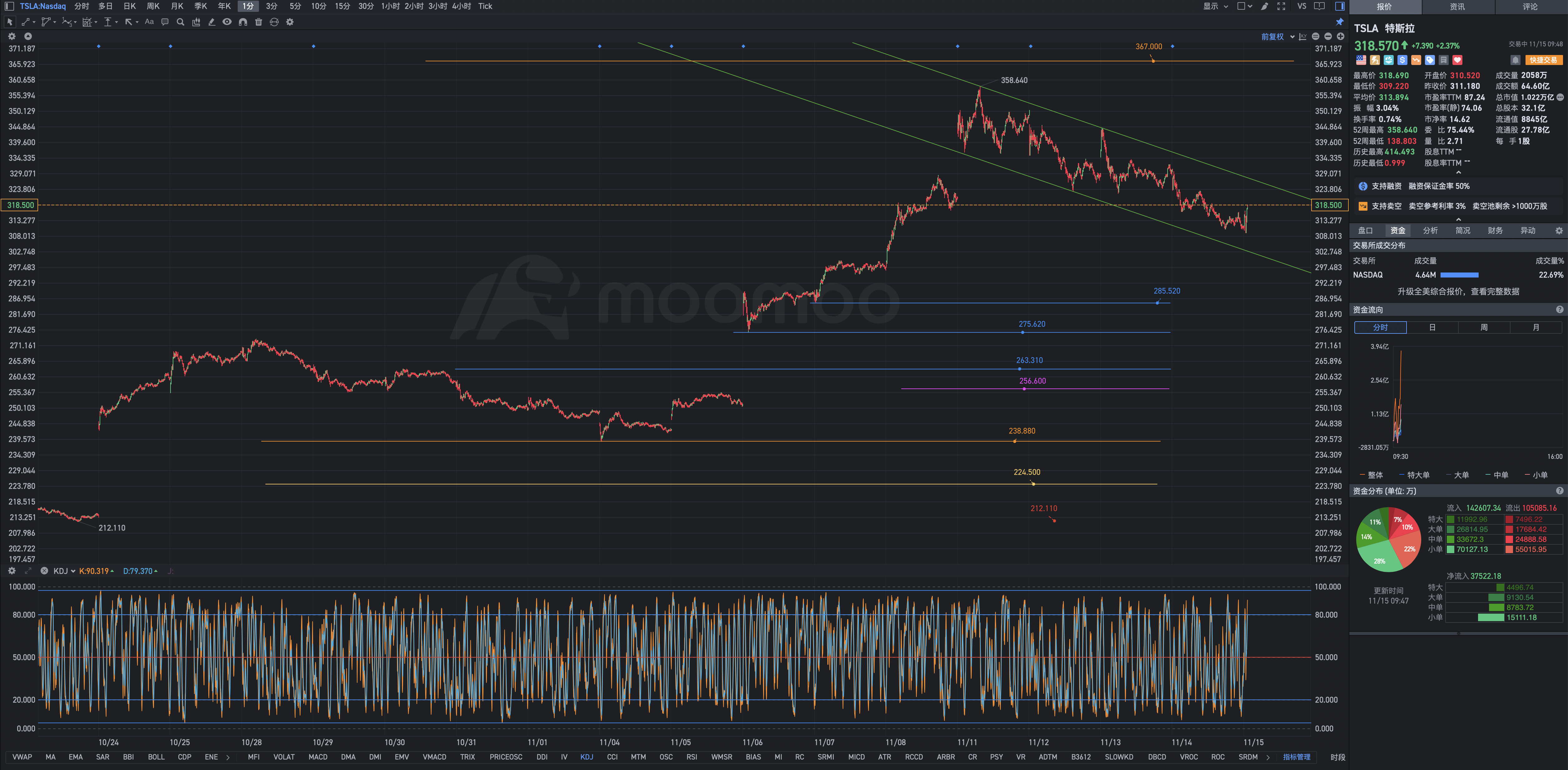Open main chart settings gear

pyautogui.click(x=12, y=37)
